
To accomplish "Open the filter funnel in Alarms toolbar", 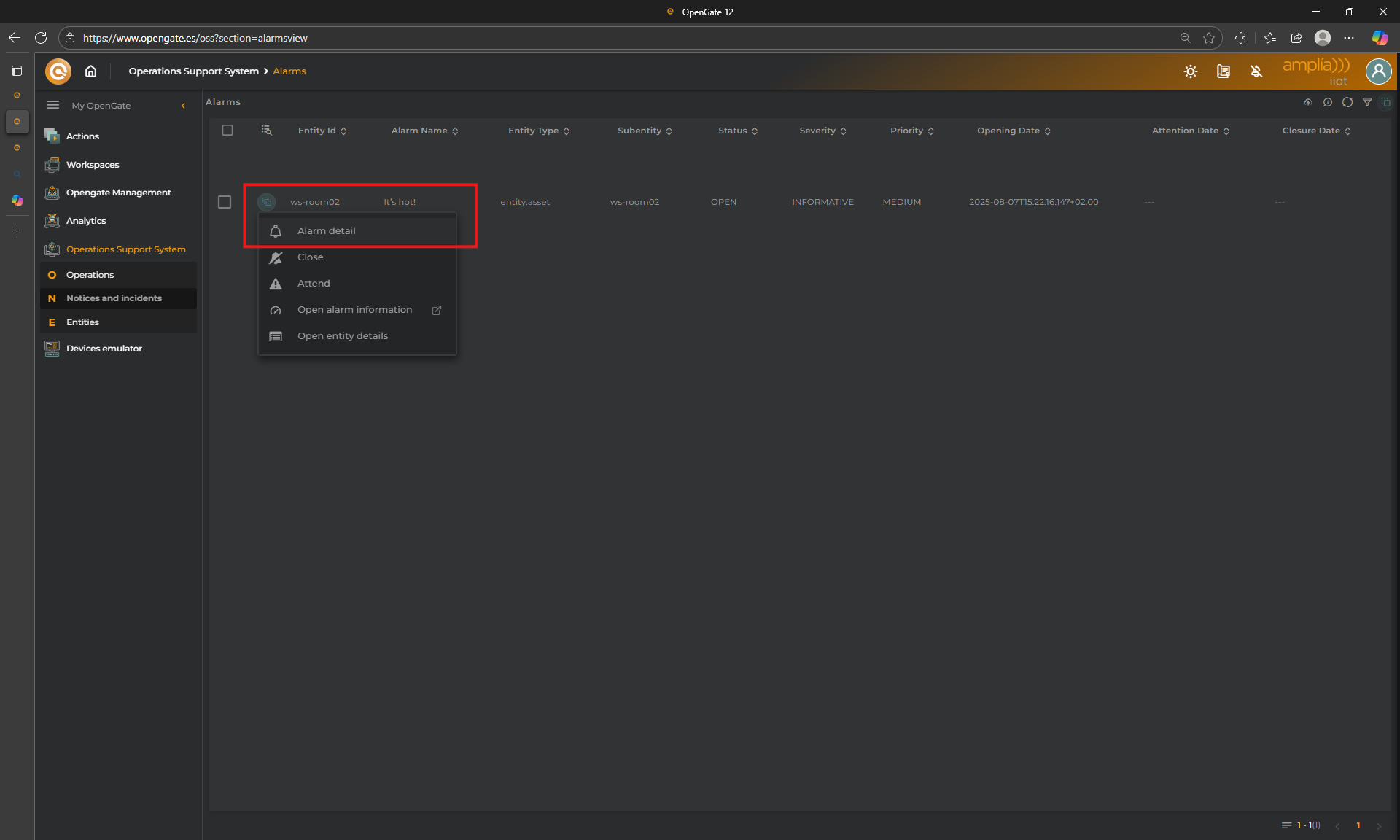I will point(1367,102).
